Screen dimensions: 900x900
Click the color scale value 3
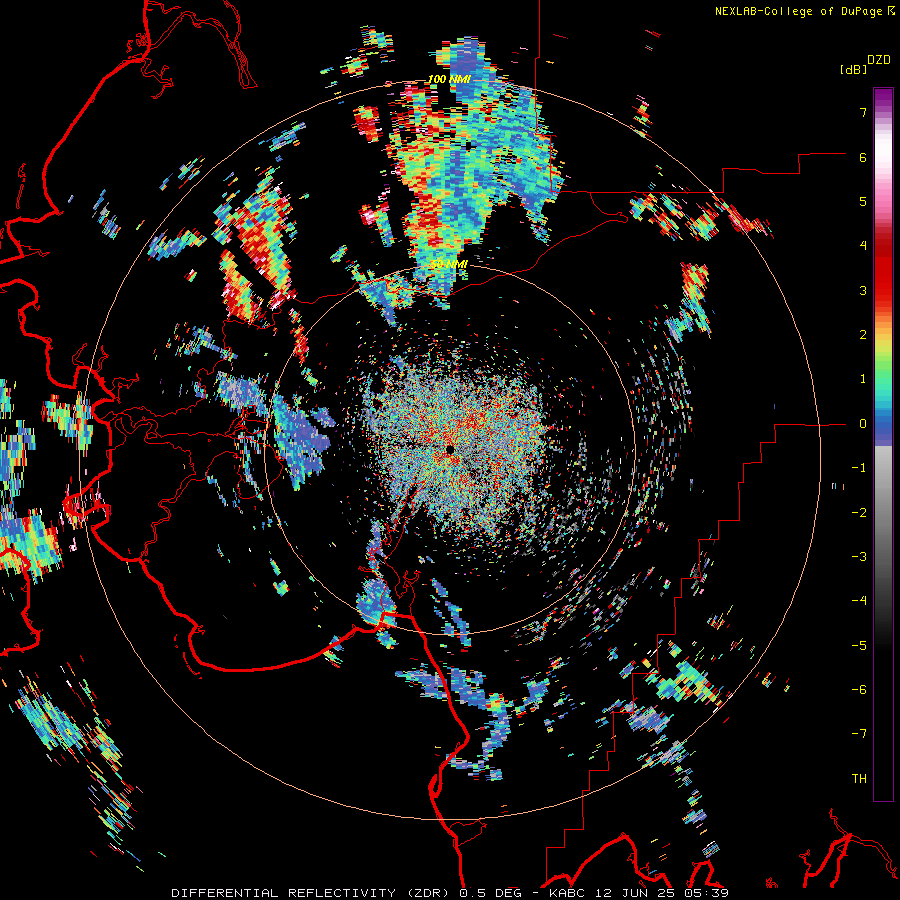tap(863, 290)
